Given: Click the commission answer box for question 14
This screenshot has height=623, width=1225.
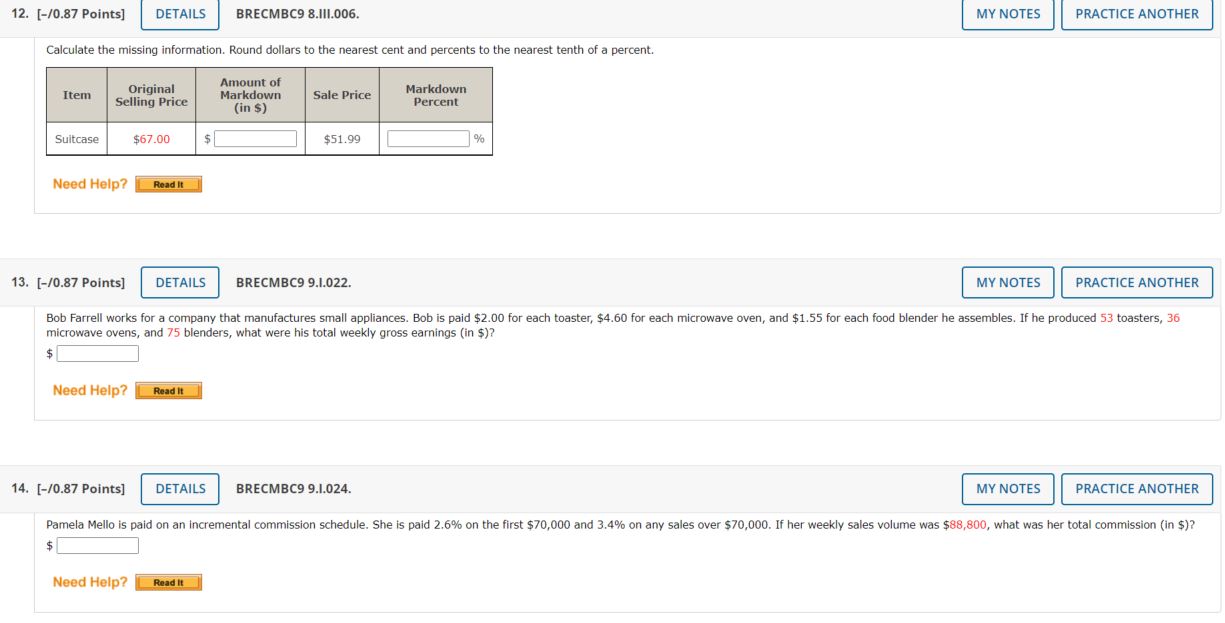Looking at the screenshot, I should [98, 545].
